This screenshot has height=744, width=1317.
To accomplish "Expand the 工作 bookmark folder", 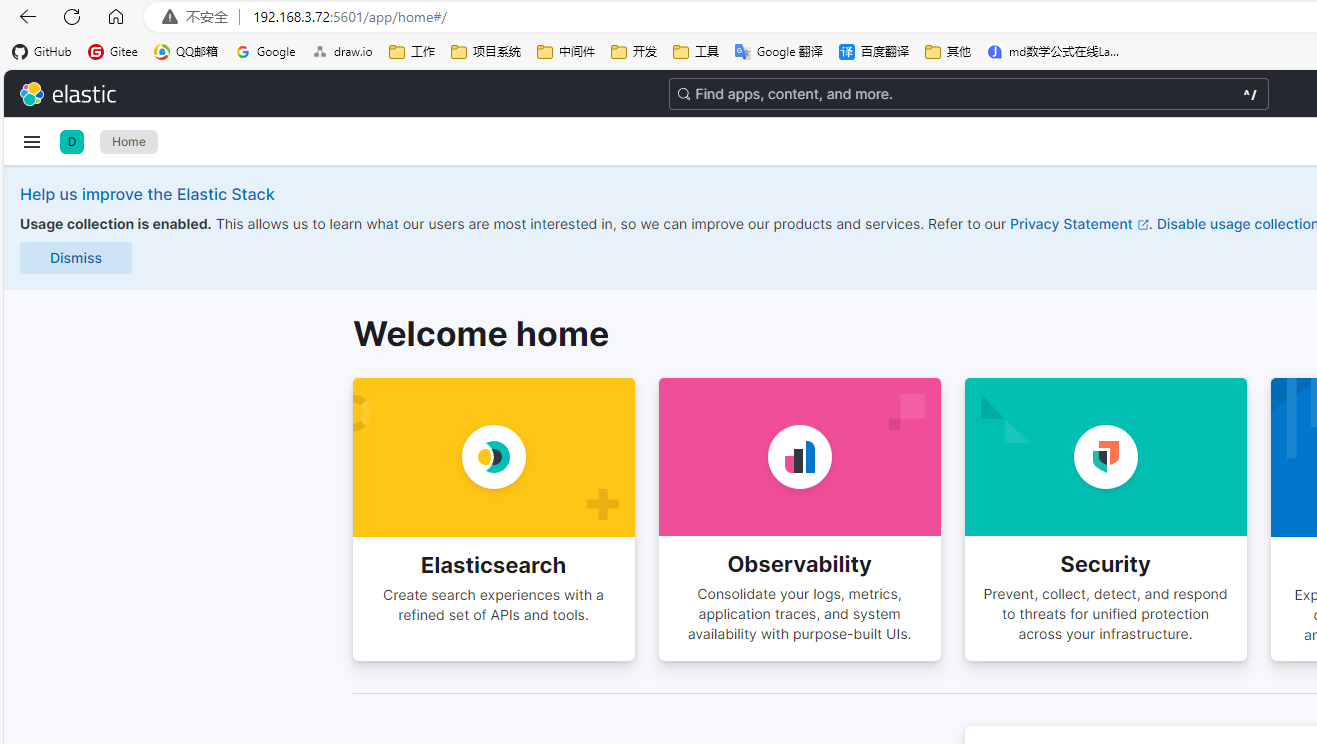I will pos(412,52).
